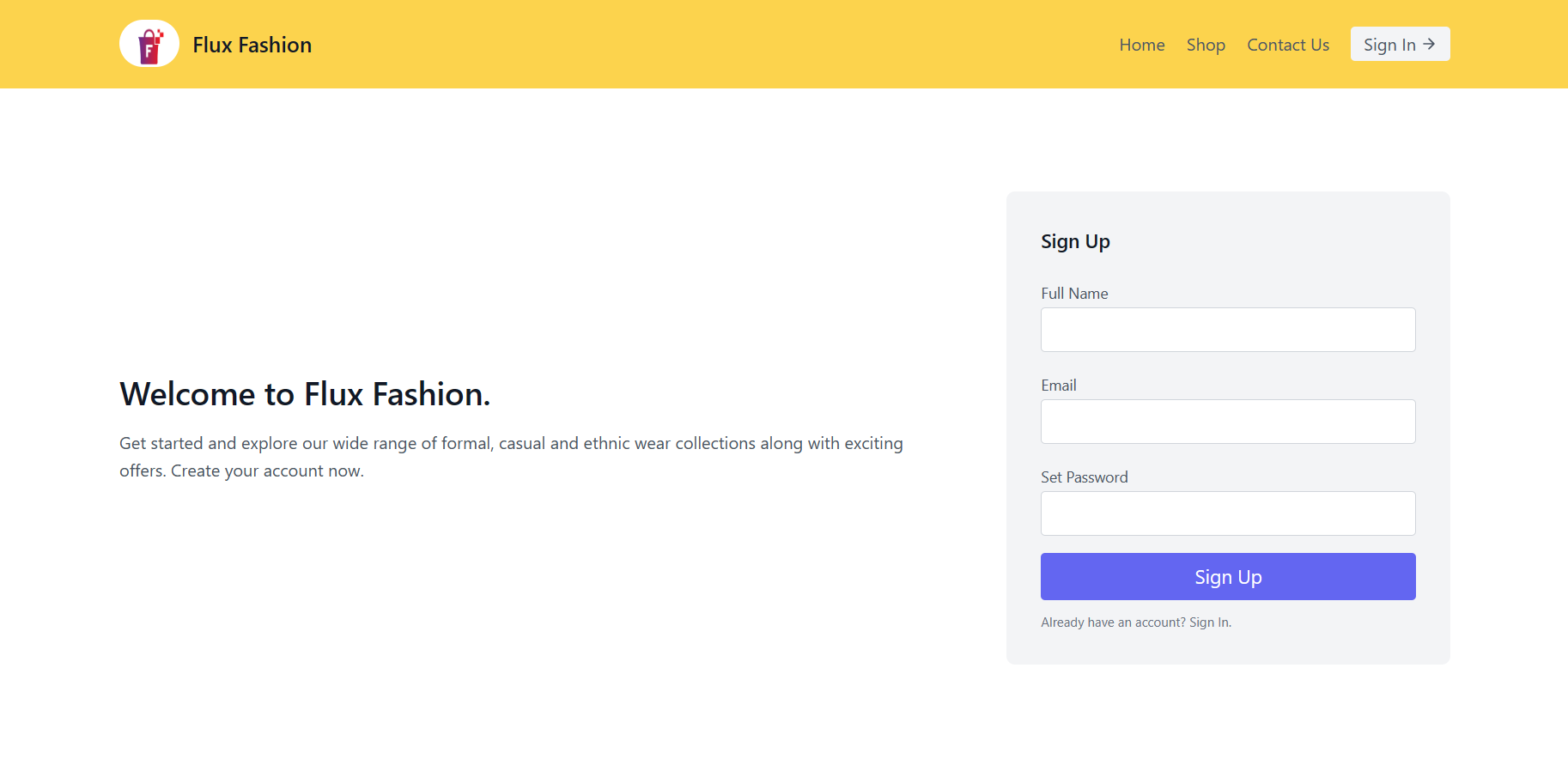Click inside the Full Name input field
This screenshot has height=759, width=1568.
tap(1227, 329)
